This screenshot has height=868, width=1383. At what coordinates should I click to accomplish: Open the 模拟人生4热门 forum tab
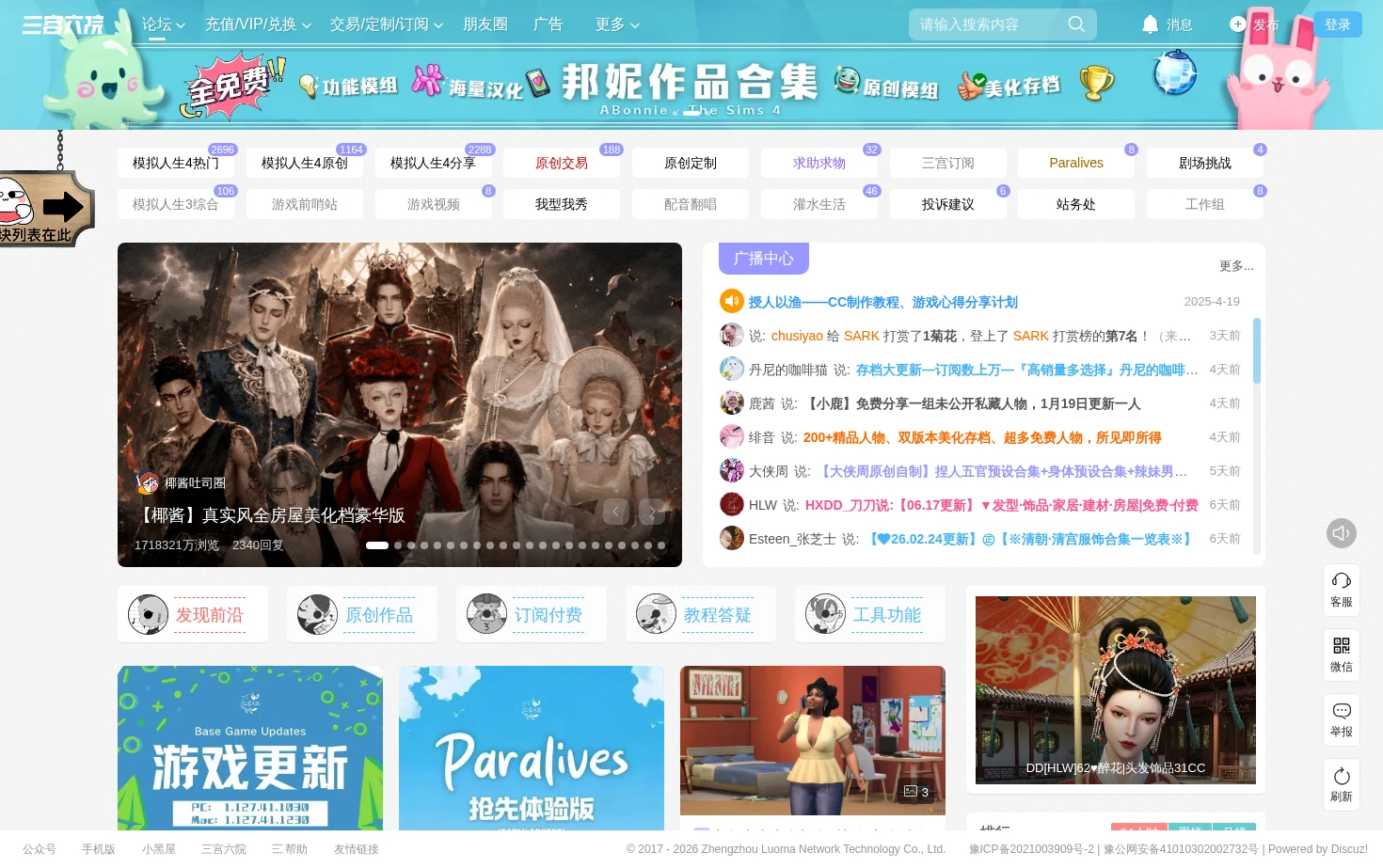[x=176, y=163]
